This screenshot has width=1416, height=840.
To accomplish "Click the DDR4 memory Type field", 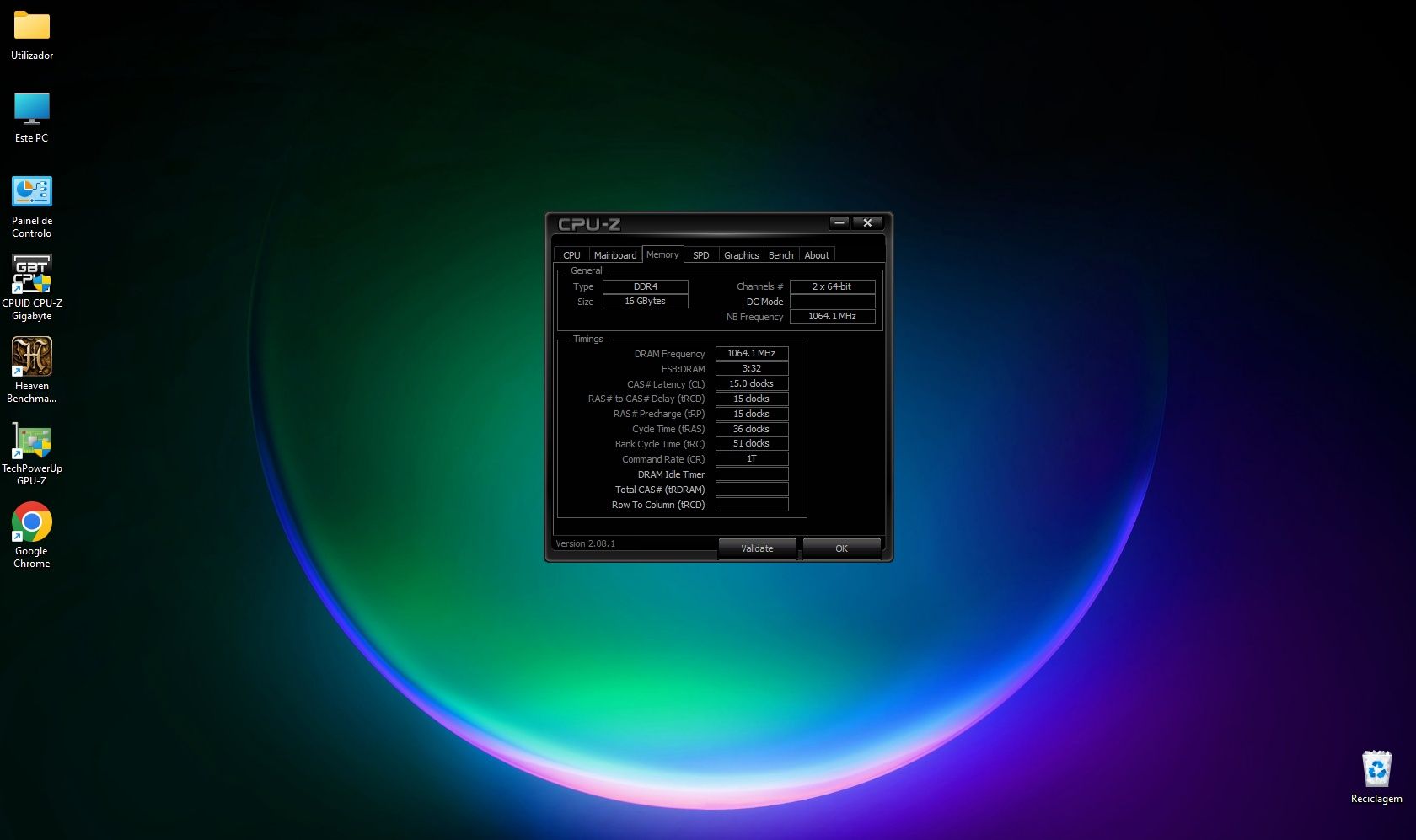I will tap(646, 286).
